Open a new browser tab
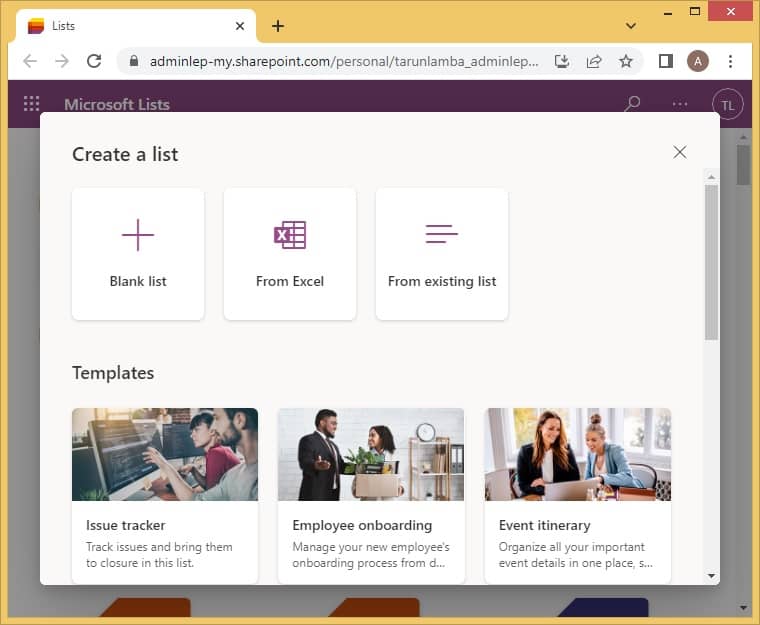The image size is (760, 625). coord(278,26)
